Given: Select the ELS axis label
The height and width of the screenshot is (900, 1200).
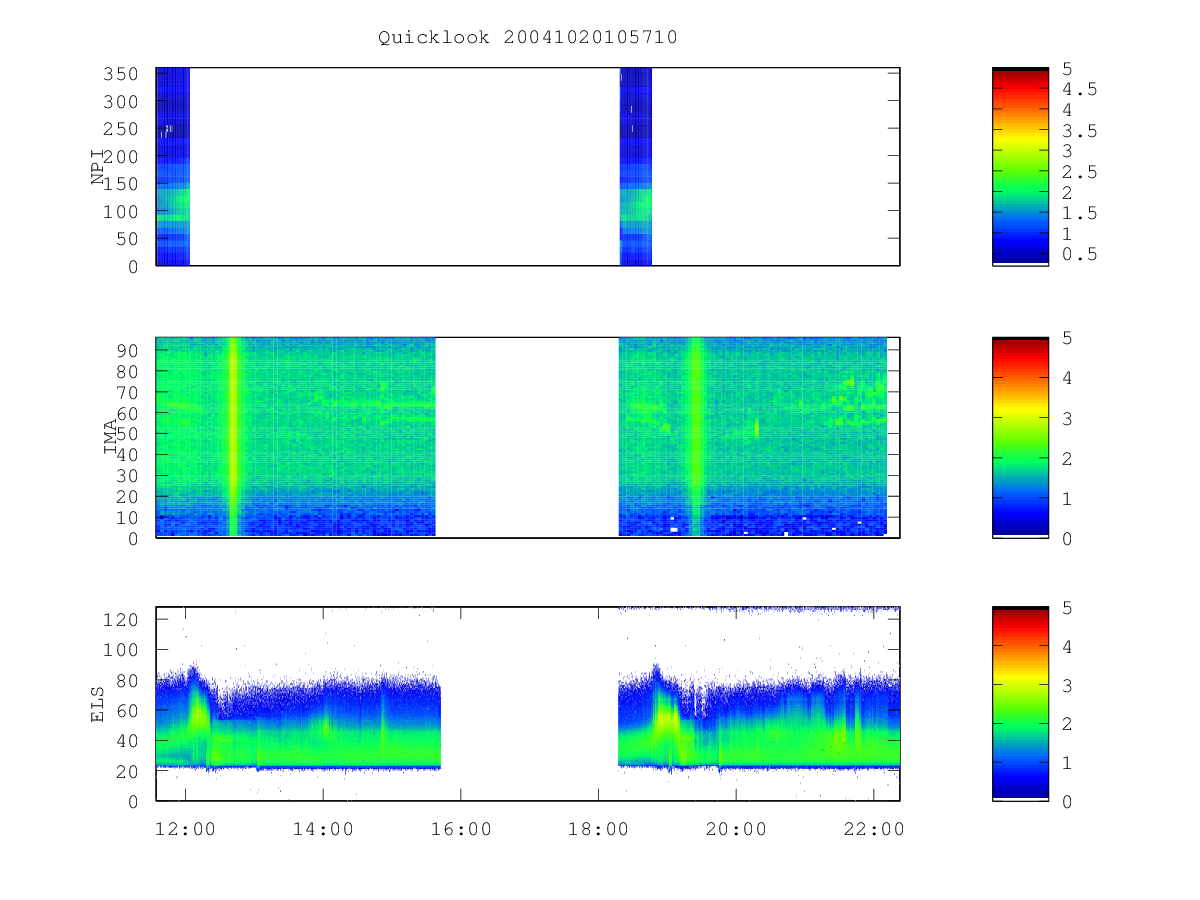Looking at the screenshot, I should pos(98,704).
